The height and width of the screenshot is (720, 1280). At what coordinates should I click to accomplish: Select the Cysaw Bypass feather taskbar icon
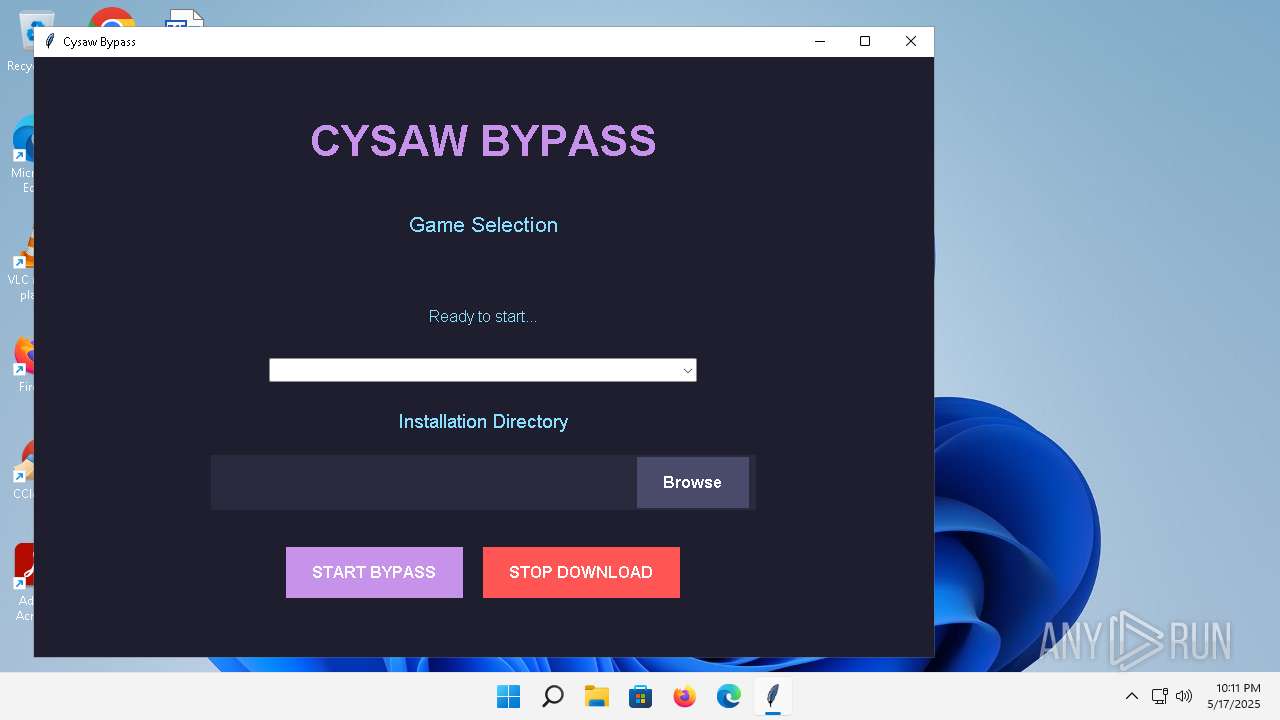coord(772,696)
